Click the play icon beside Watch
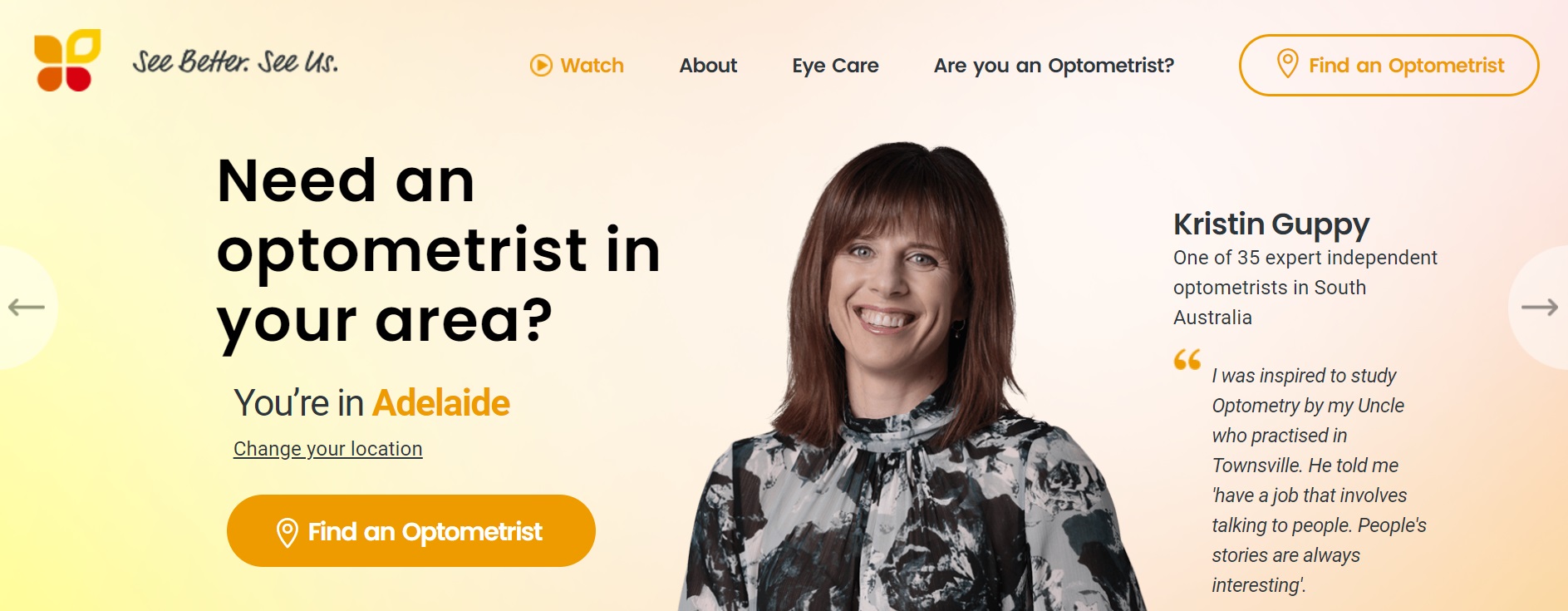The width and height of the screenshot is (1568, 611). point(541,66)
